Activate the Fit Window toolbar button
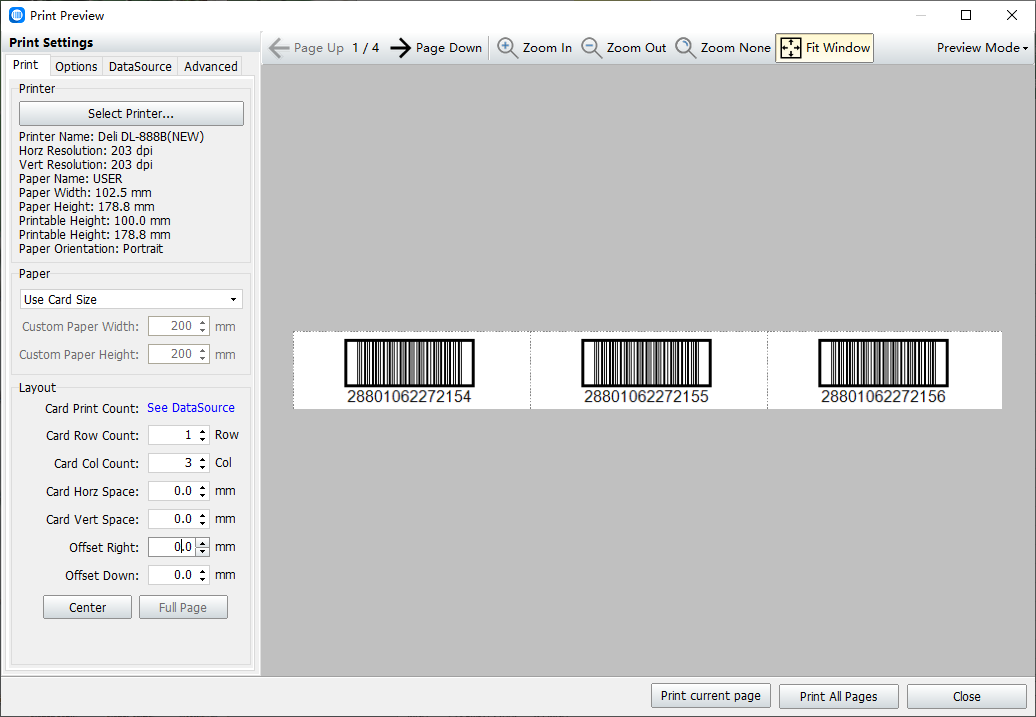The image size is (1036, 717). click(x=825, y=48)
